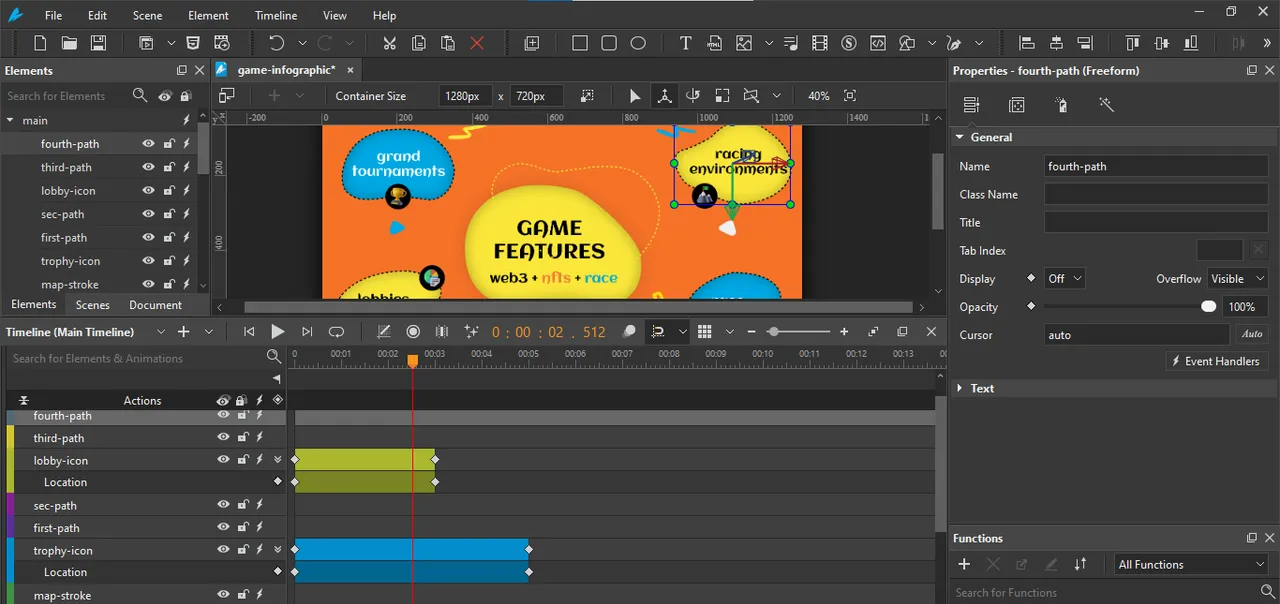Switch to the Scenes tab
This screenshot has height=604, width=1280.
tap(93, 305)
